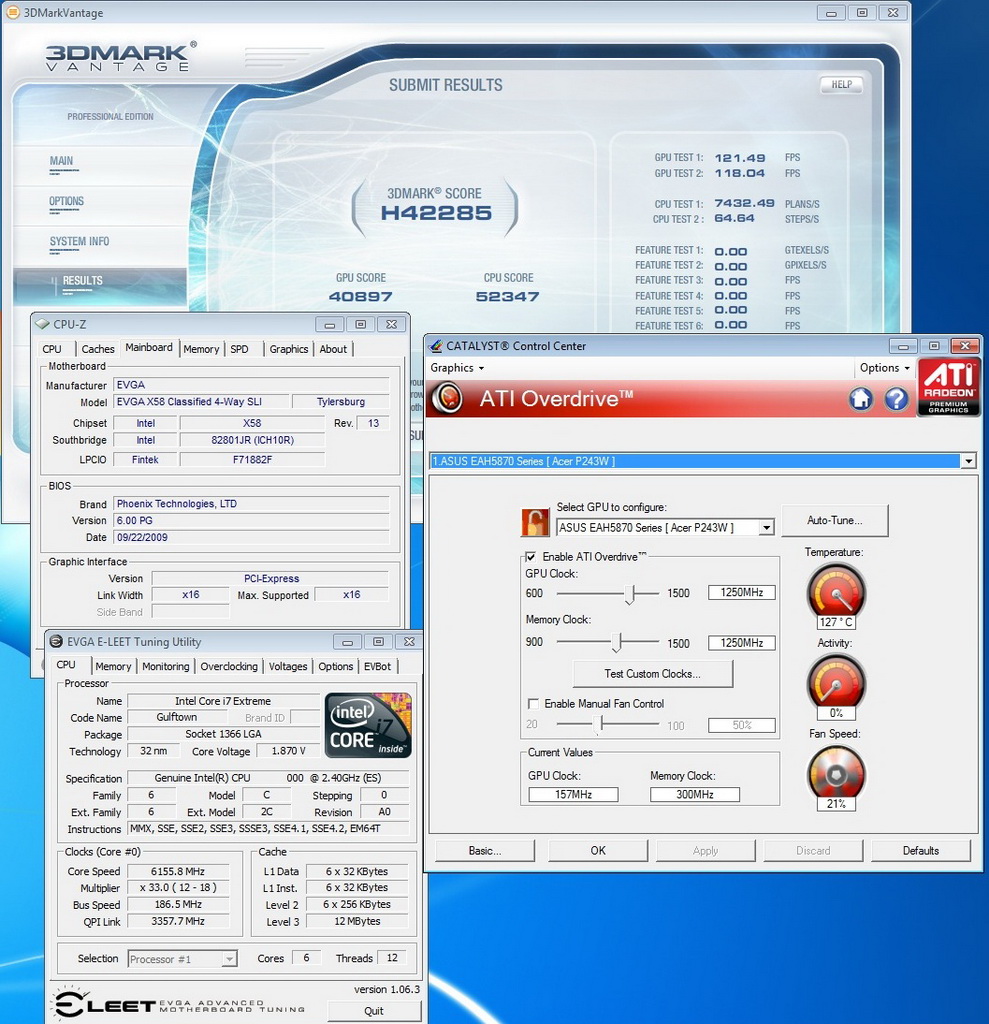Enable Manual Fan Control checkbox
Viewport: 989px width, 1024px height.
click(533, 703)
